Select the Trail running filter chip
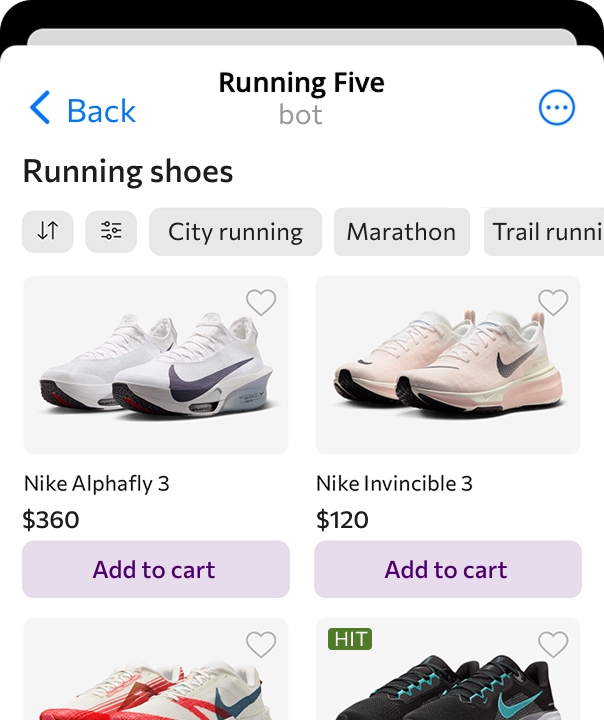 [x=545, y=232]
